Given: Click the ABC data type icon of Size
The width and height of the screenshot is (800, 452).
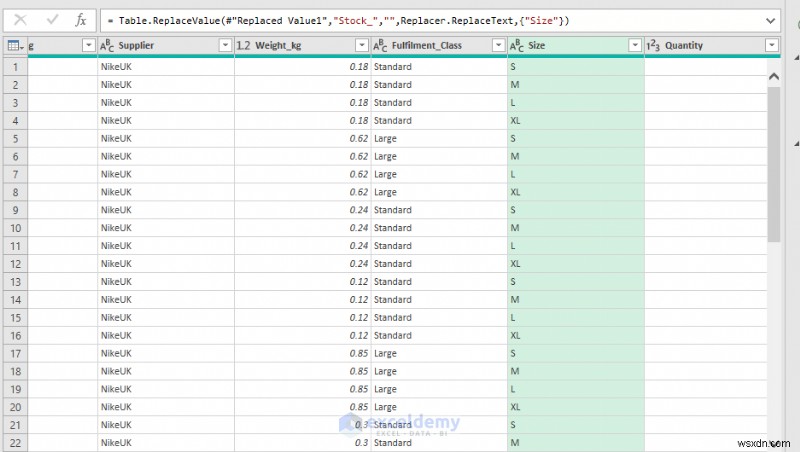Looking at the screenshot, I should tap(517, 46).
